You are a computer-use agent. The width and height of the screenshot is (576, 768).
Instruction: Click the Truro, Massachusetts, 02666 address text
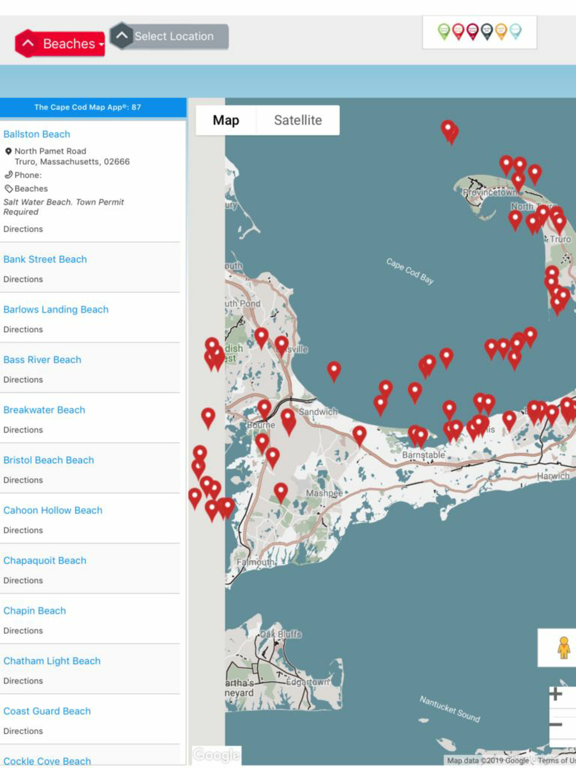(x=72, y=162)
